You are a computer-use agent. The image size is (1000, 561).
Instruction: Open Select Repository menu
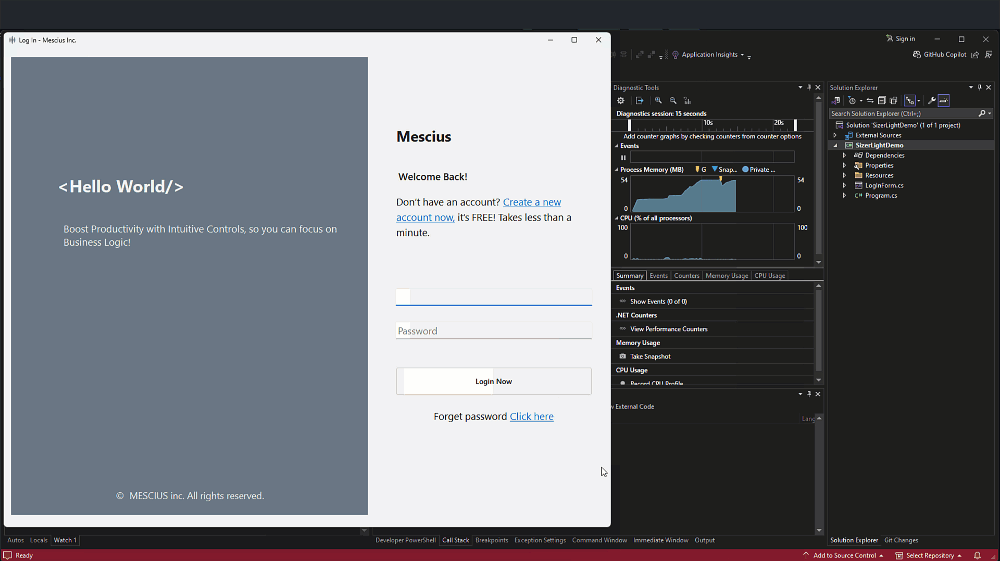click(928, 555)
